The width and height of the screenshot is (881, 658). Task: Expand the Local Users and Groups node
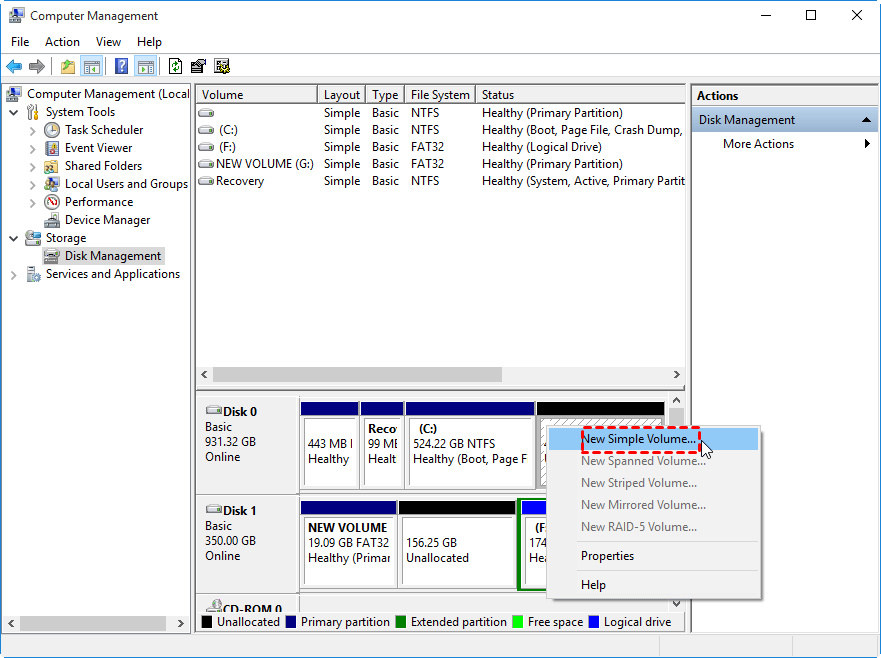[x=33, y=185]
